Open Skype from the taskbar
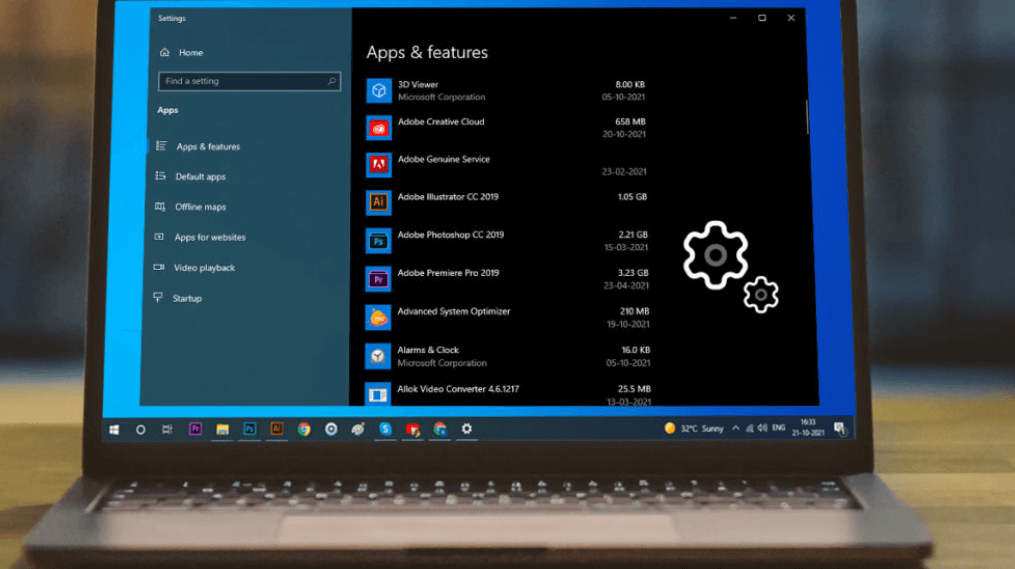Viewport: 1015px width, 569px height. 385,429
